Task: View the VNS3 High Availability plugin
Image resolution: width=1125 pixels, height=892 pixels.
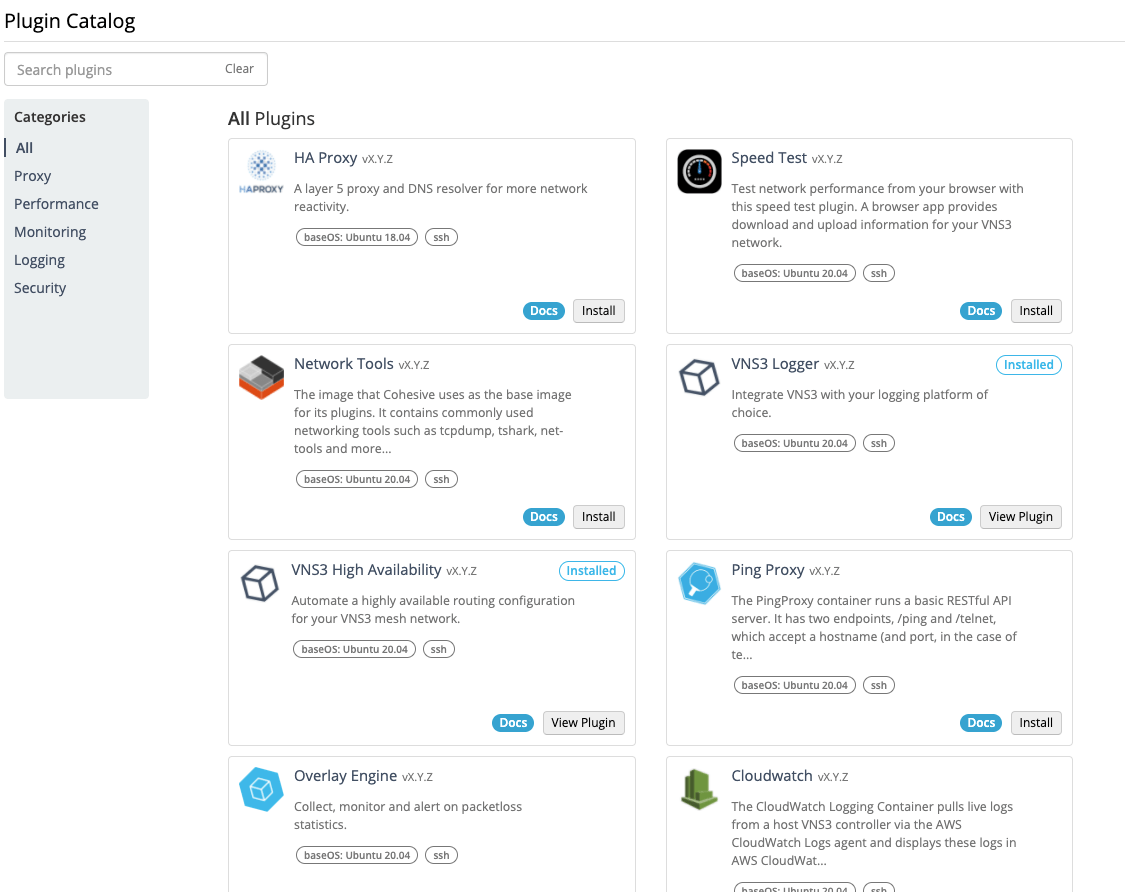Action: click(583, 723)
